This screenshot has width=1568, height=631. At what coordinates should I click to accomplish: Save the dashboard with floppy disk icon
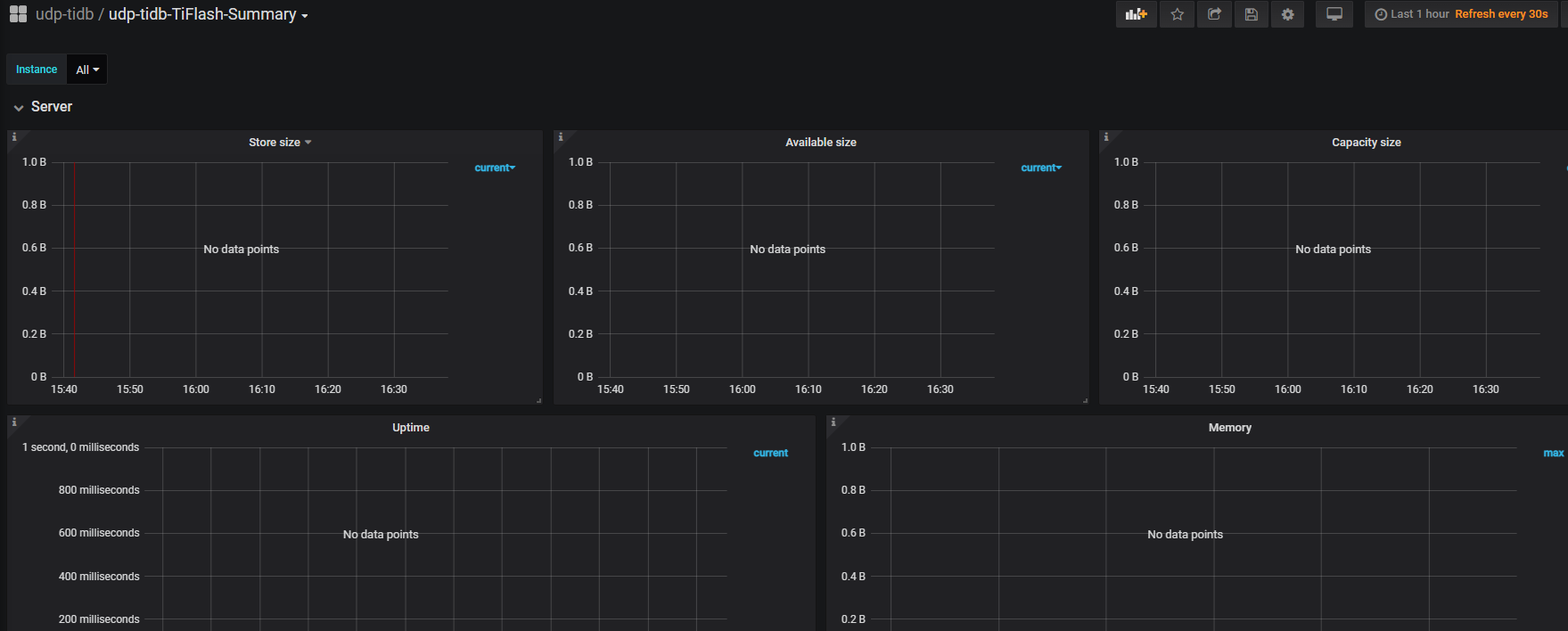coord(1251,14)
